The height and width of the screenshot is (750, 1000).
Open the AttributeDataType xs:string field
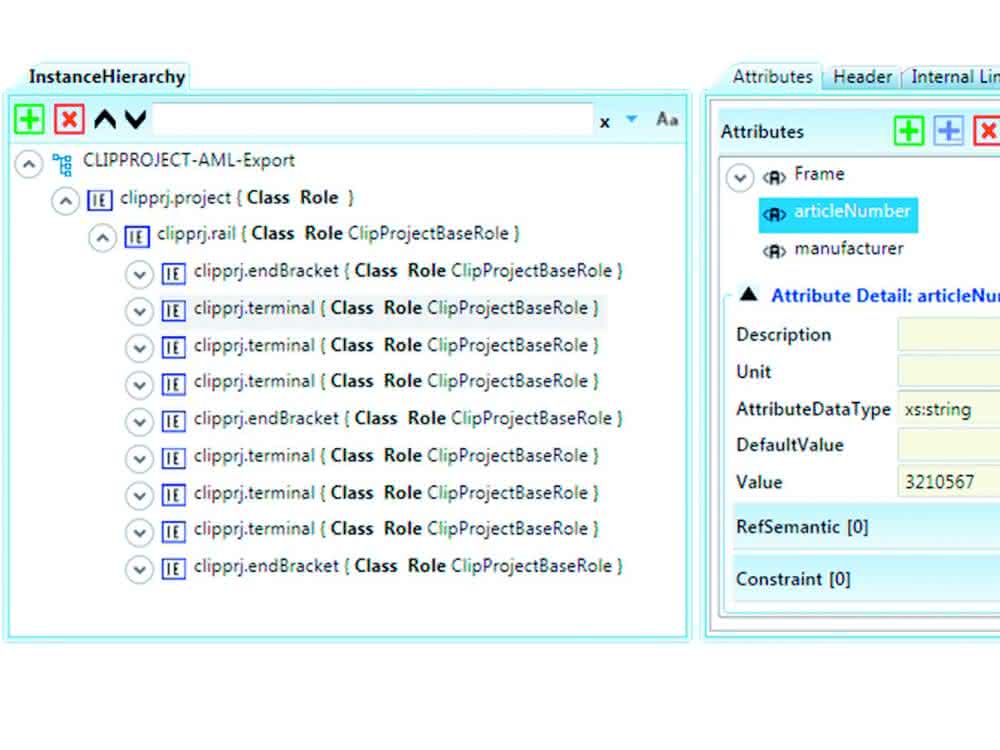coord(949,409)
